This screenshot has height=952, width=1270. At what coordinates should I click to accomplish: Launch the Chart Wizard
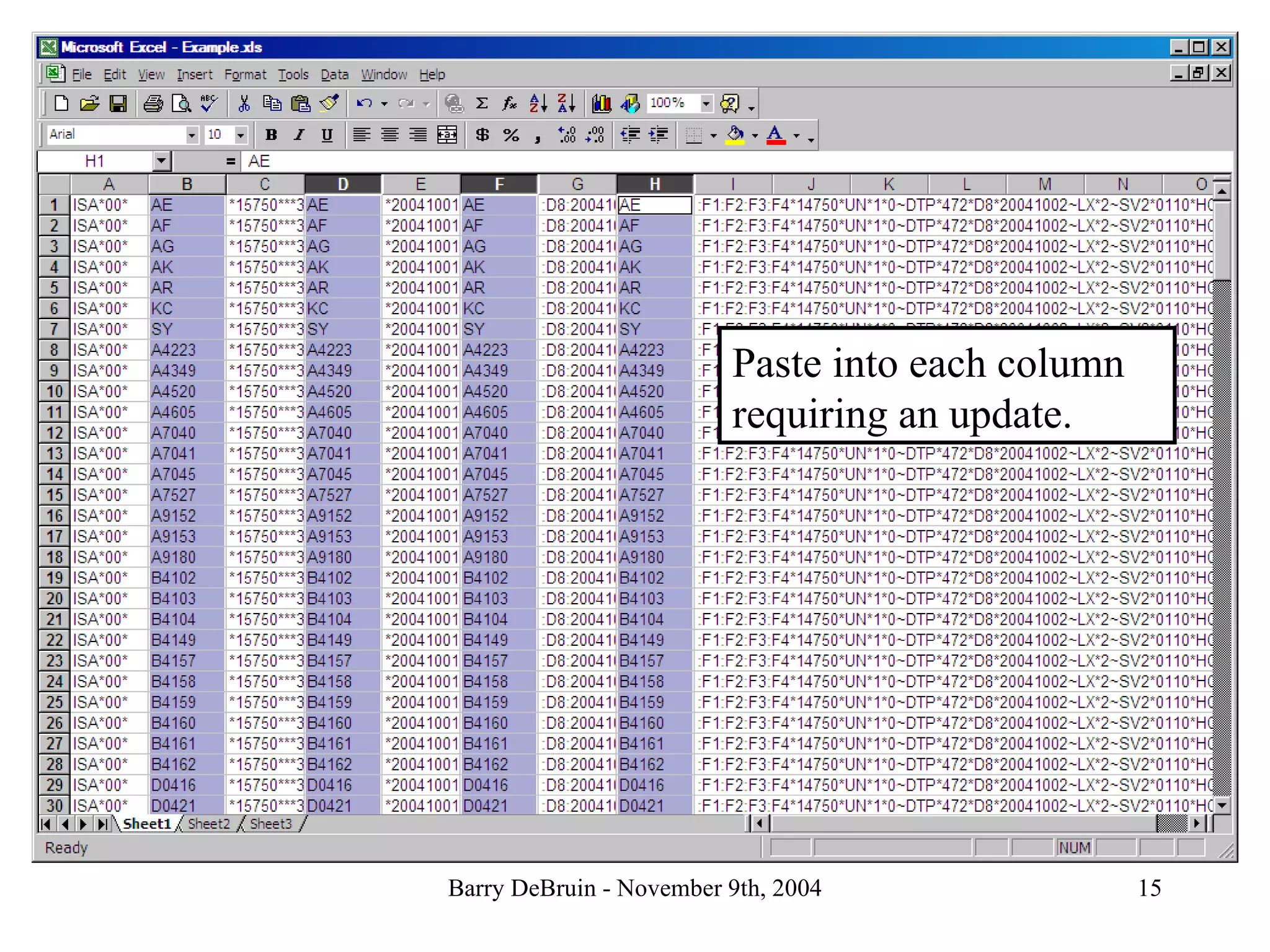[x=602, y=104]
